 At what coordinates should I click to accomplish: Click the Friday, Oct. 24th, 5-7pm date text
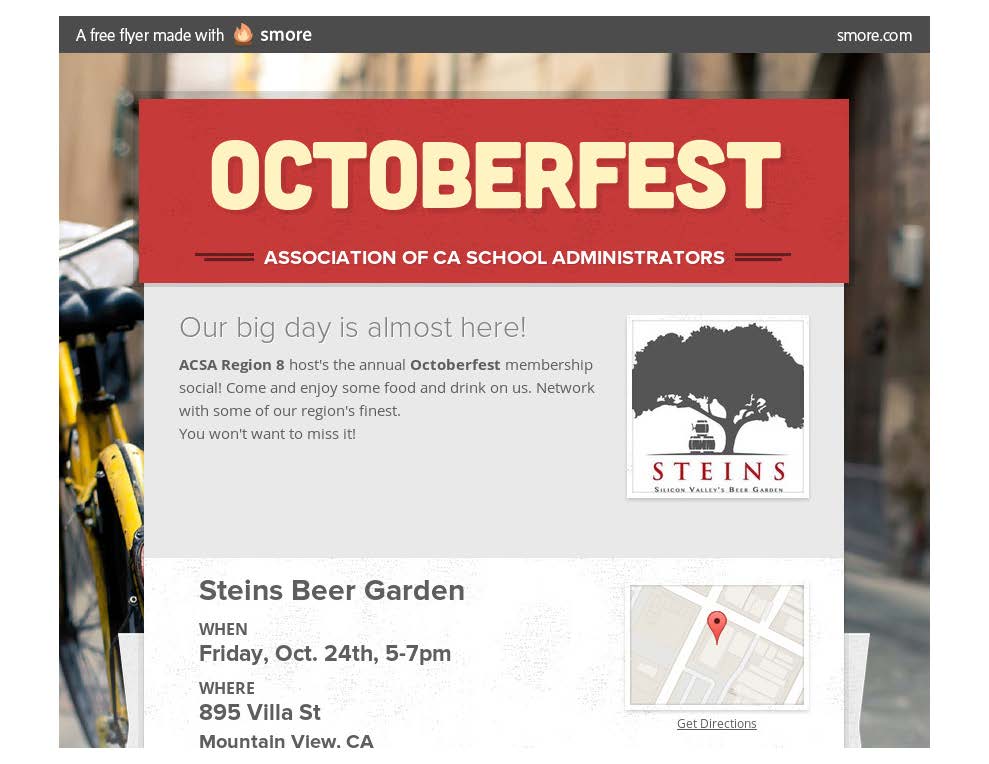[x=325, y=654]
